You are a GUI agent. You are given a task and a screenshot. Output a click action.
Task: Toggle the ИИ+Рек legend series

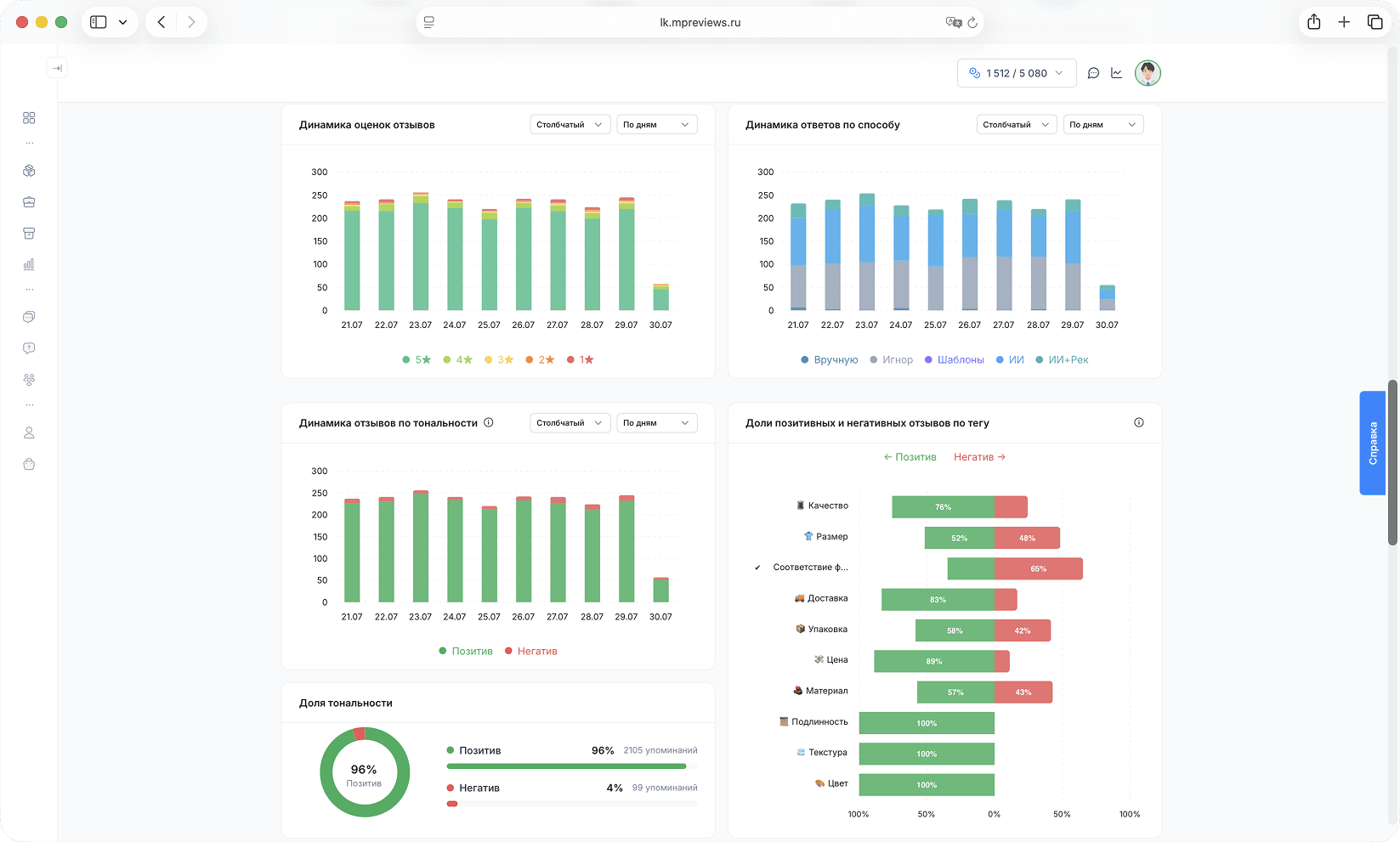[x=1063, y=359]
